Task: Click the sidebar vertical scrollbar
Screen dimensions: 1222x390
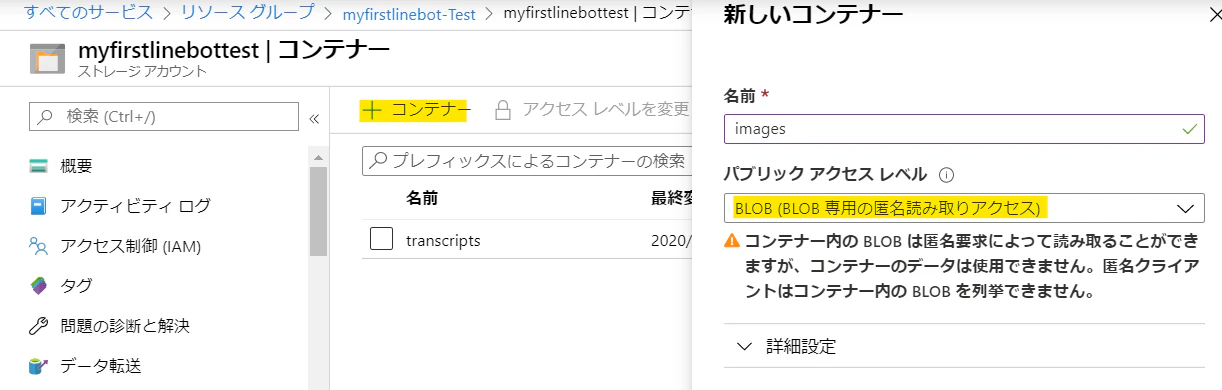Action: pos(319,212)
